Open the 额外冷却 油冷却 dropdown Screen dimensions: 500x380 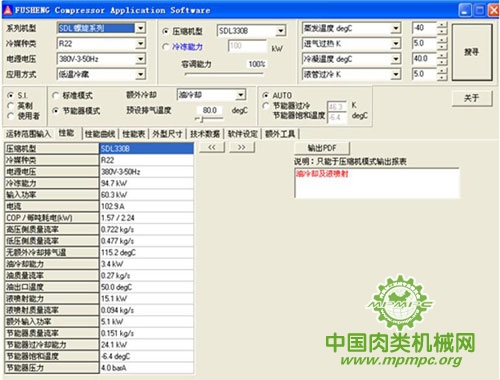(x=241, y=95)
